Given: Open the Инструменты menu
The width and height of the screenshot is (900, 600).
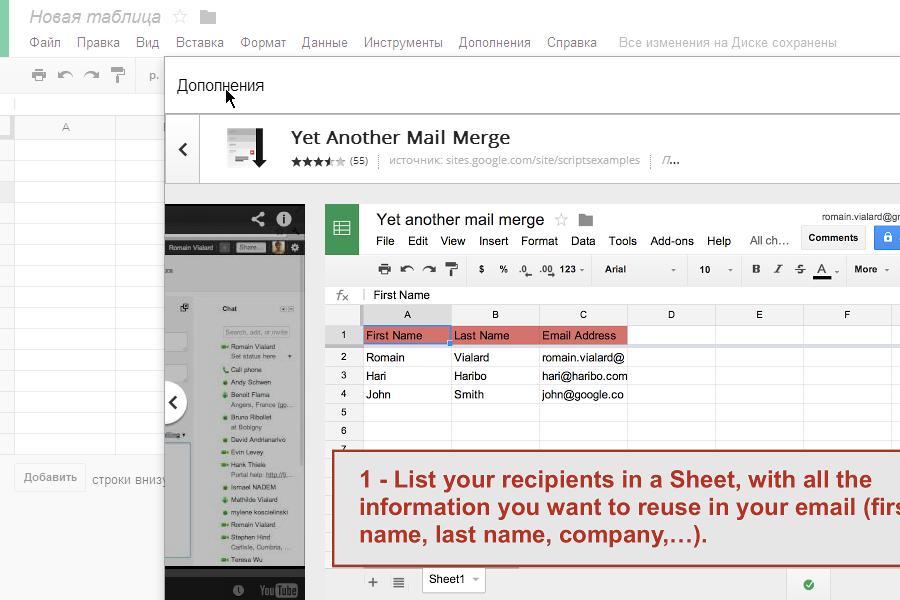Looking at the screenshot, I should (403, 42).
